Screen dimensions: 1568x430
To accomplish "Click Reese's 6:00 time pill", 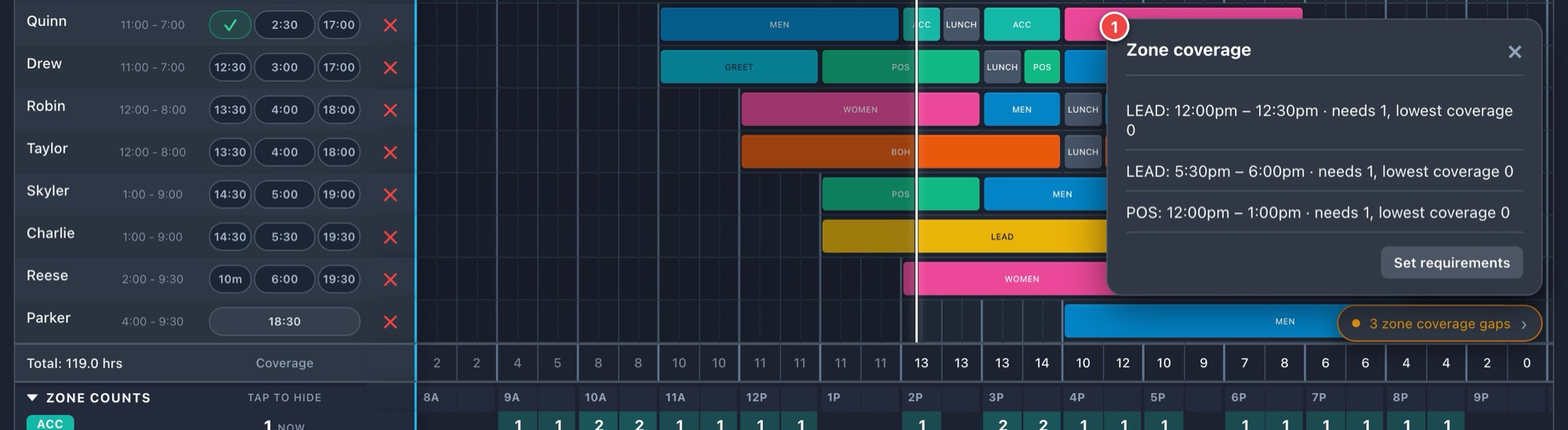I will (284, 279).
